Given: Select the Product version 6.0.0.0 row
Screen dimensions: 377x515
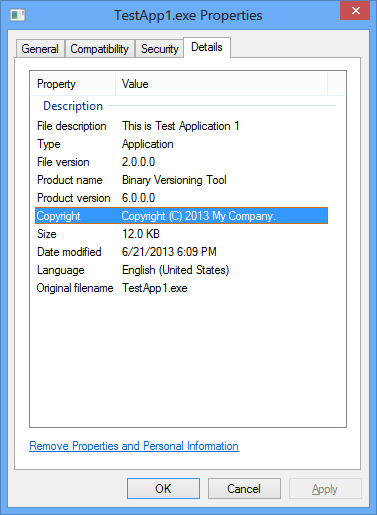Looking at the screenshot, I should coord(181,198).
